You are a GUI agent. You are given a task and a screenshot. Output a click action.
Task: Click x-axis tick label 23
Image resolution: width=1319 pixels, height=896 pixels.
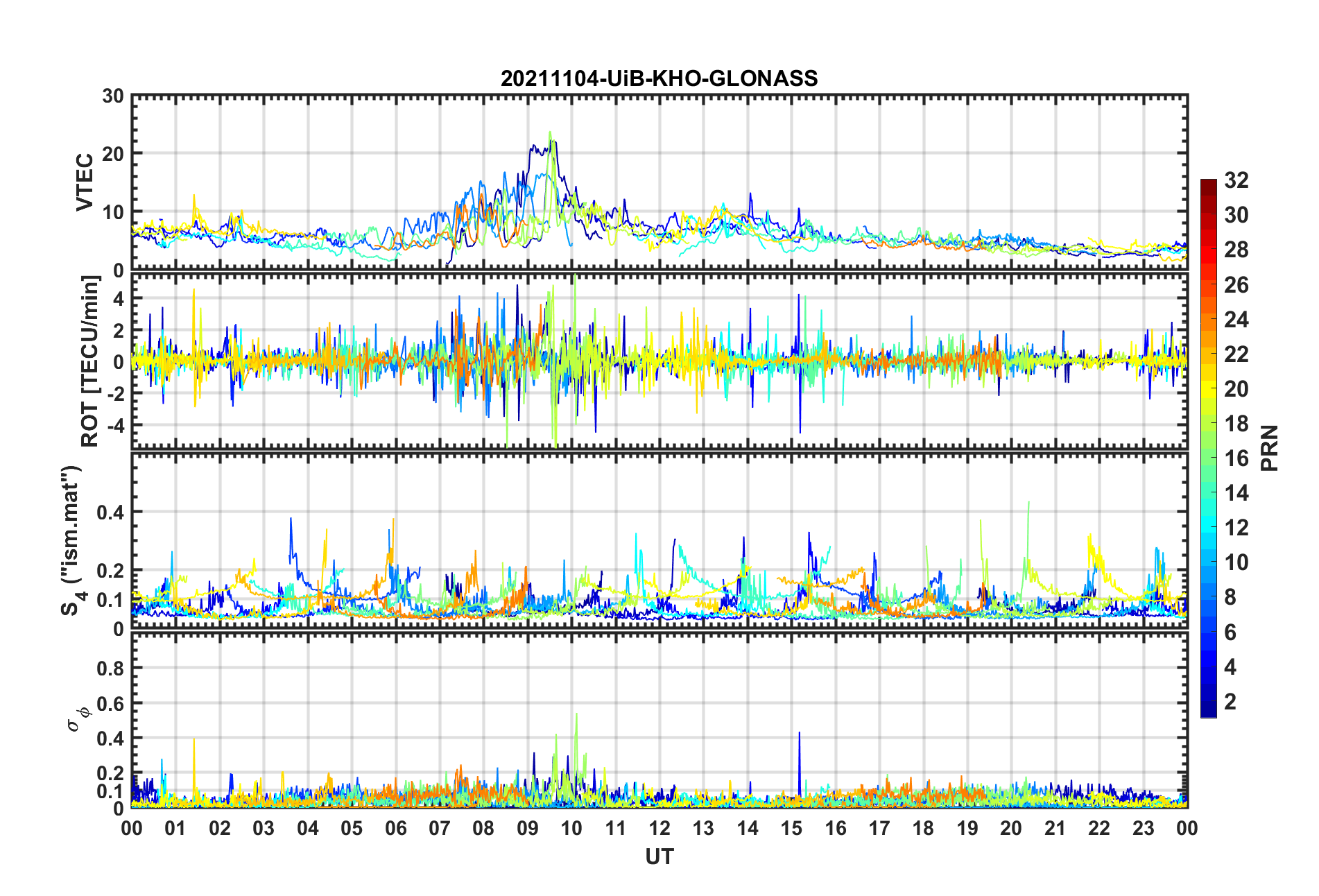pos(1143,828)
